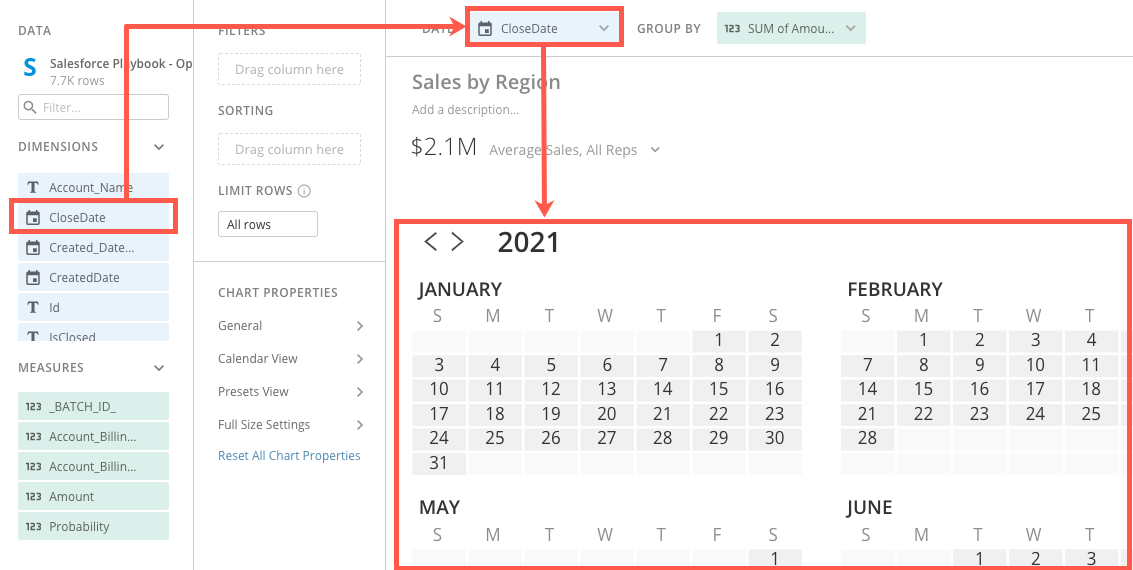Click the number icon beside Amount measure

pos(33,496)
